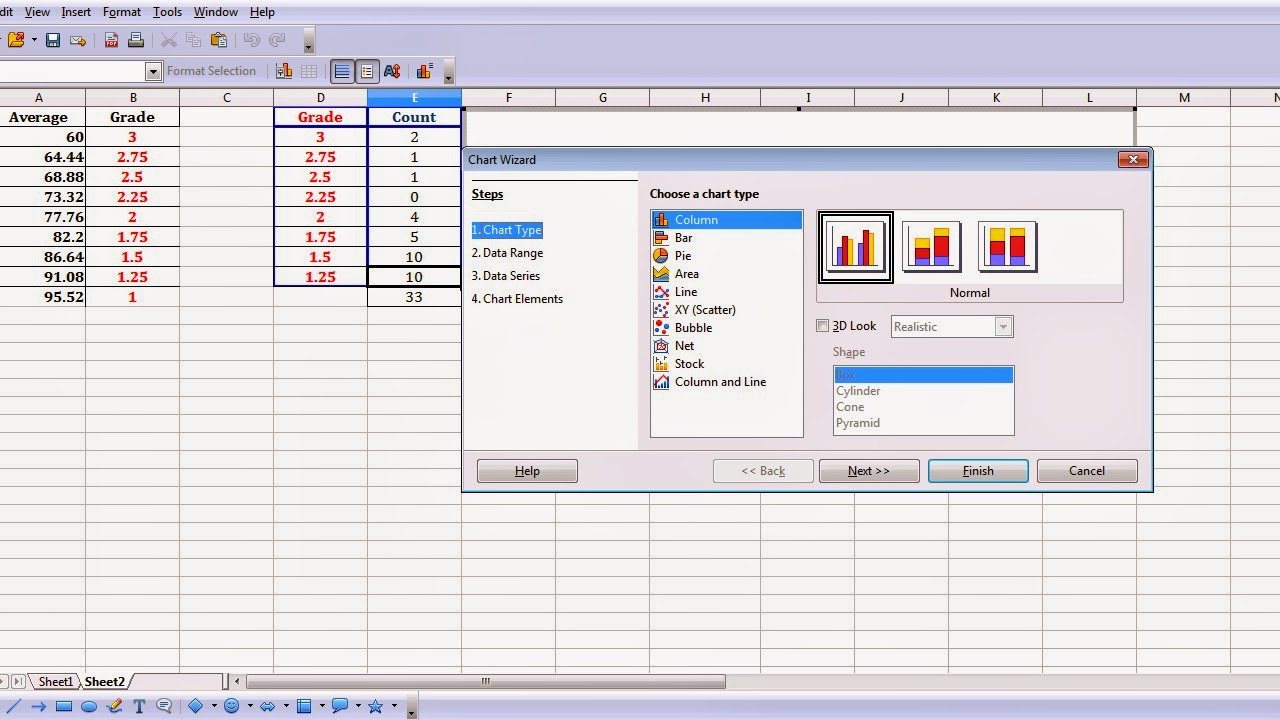Select the Scale Text icon on the formatting bar
This screenshot has width=1280, height=720.
393,70
